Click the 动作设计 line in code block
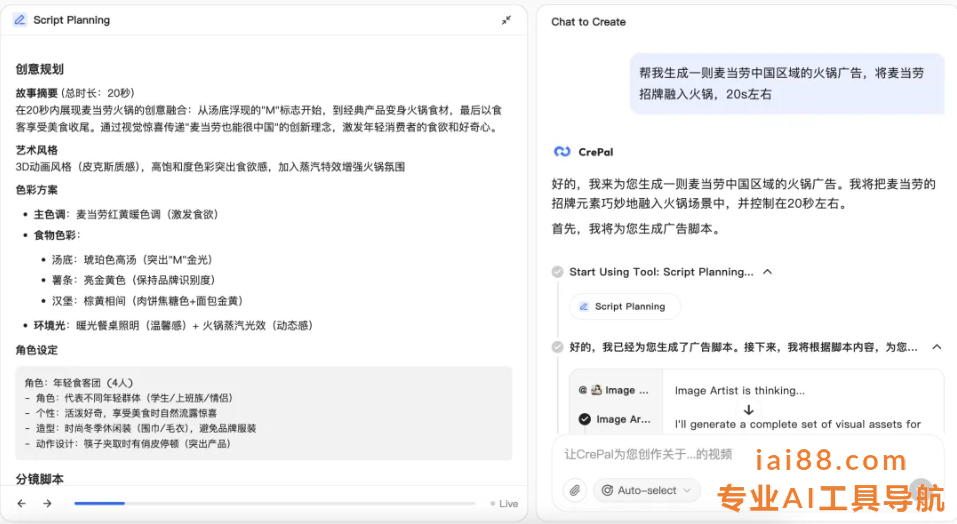957x524 pixels. click(x=128, y=443)
